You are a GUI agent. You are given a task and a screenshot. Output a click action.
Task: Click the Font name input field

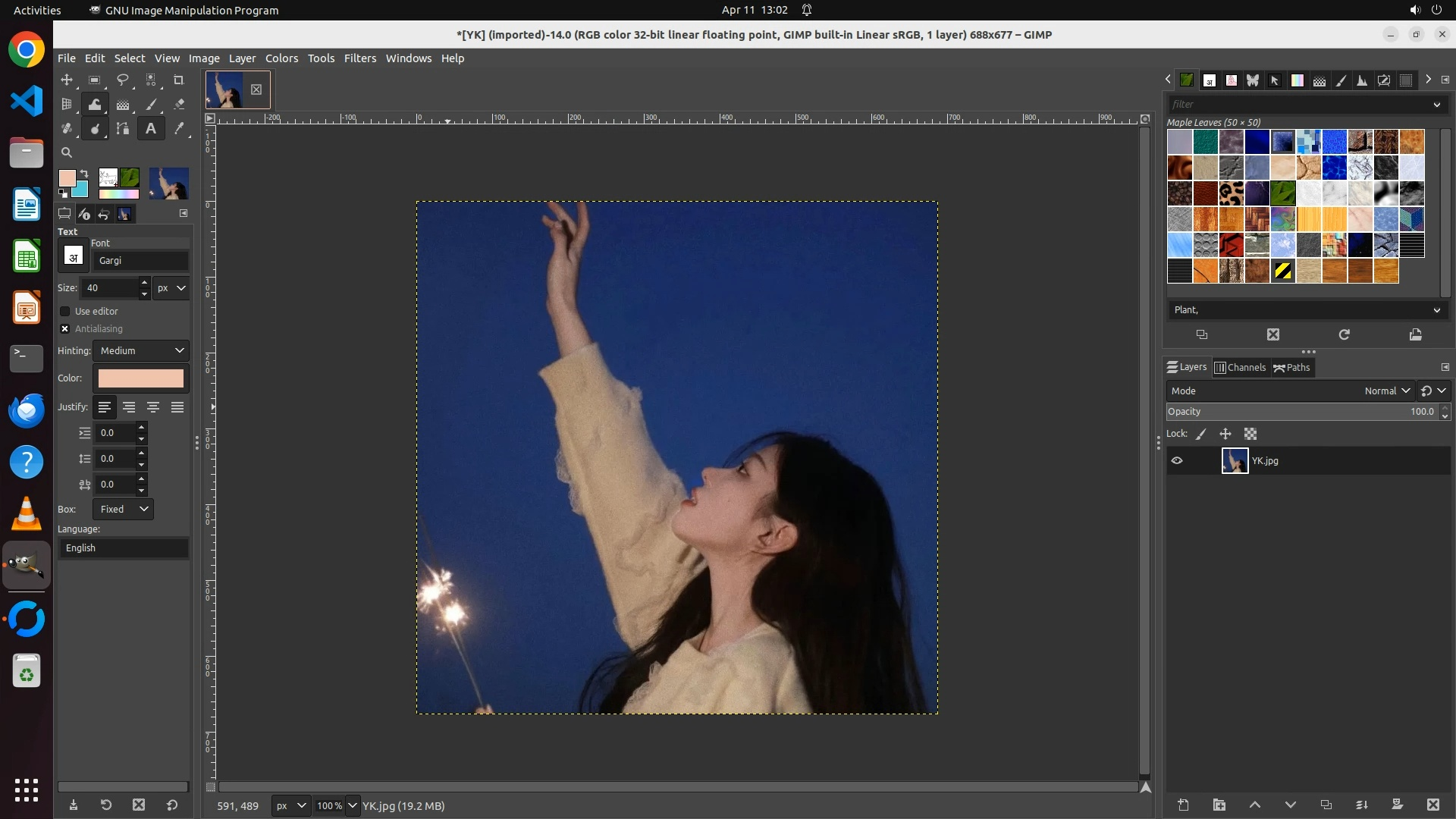tap(141, 261)
